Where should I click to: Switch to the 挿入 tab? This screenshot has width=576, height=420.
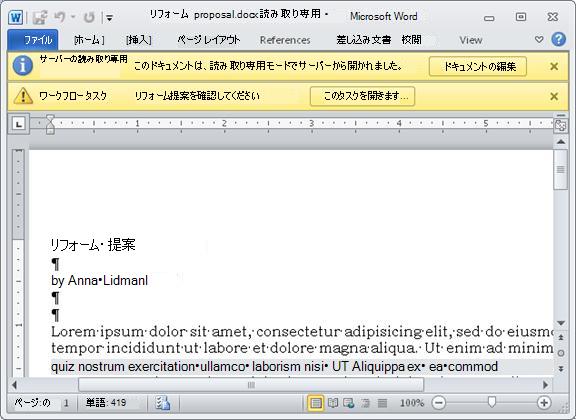pyautogui.click(x=138, y=40)
